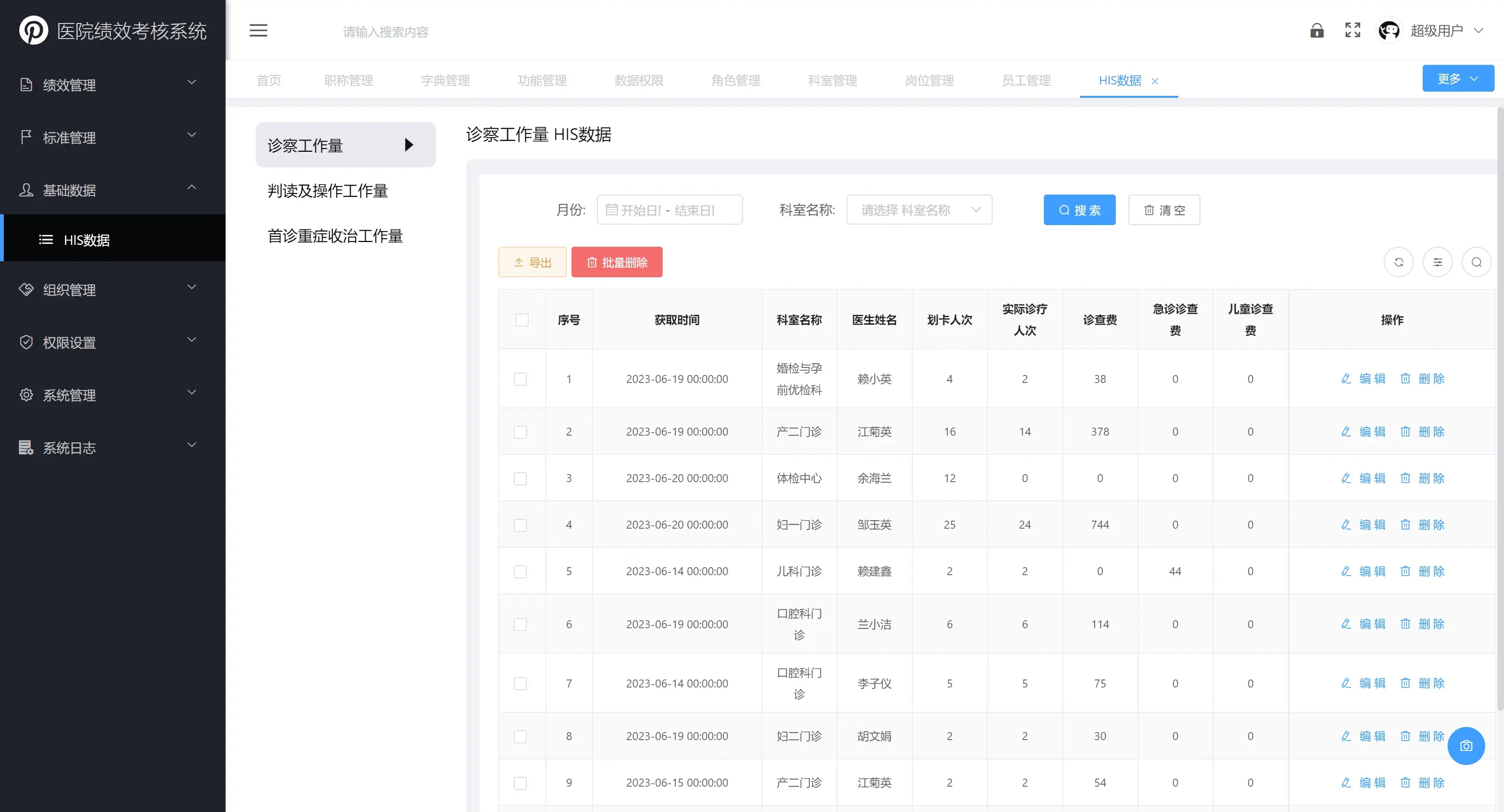1504x812 pixels.
Task: Tick checkbox for row 7 李子仪
Action: (520, 684)
